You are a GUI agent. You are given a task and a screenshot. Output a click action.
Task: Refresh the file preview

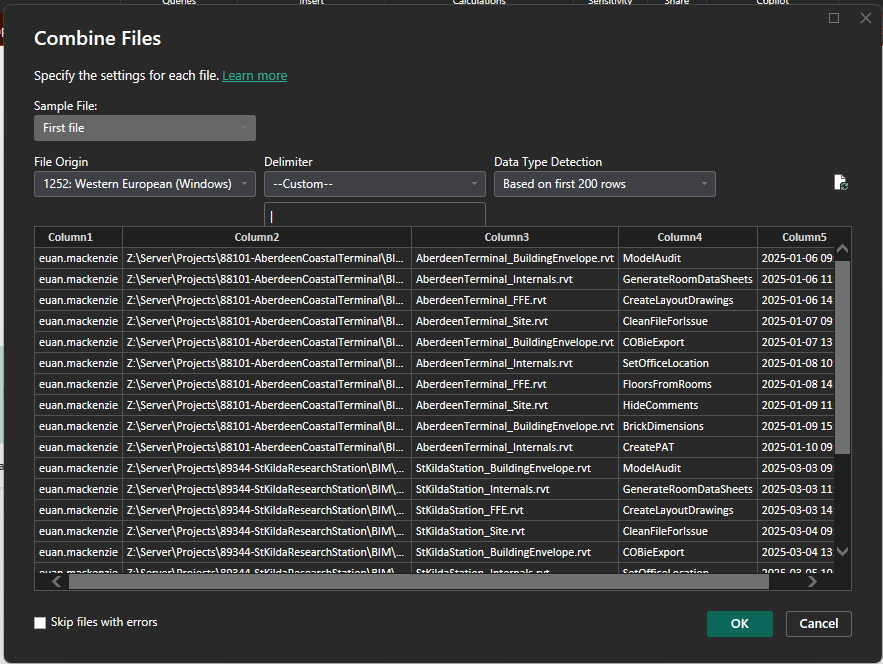pyautogui.click(x=840, y=183)
